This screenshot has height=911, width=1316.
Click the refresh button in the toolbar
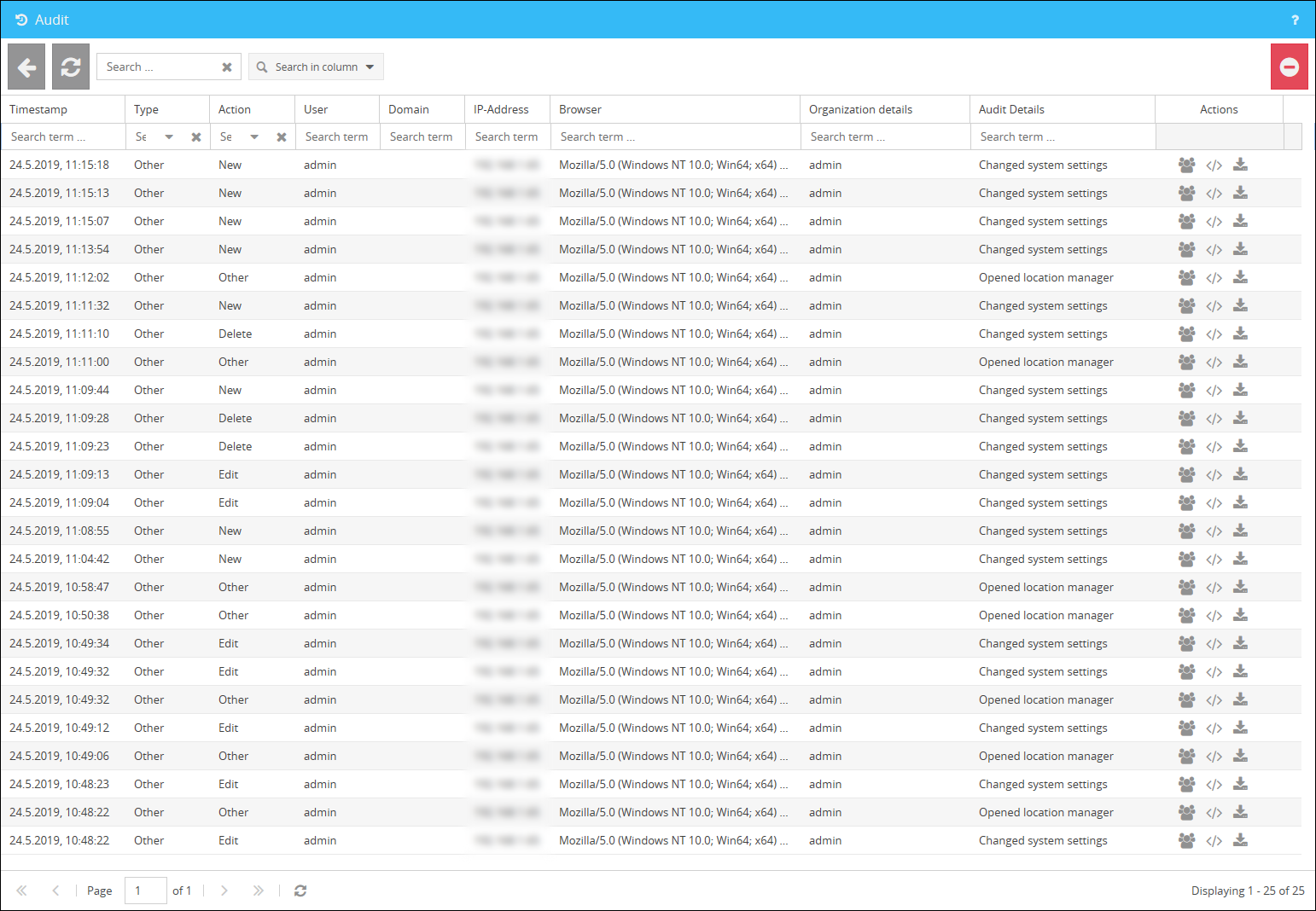(71, 67)
